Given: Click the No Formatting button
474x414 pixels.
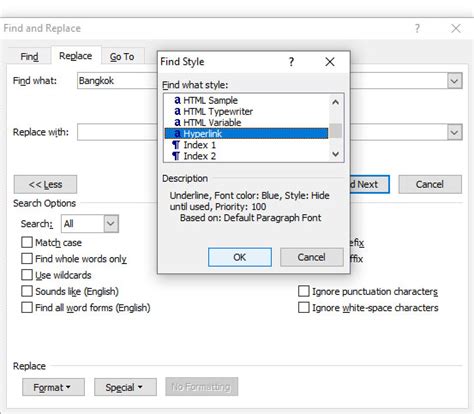Looking at the screenshot, I should tap(202, 387).
